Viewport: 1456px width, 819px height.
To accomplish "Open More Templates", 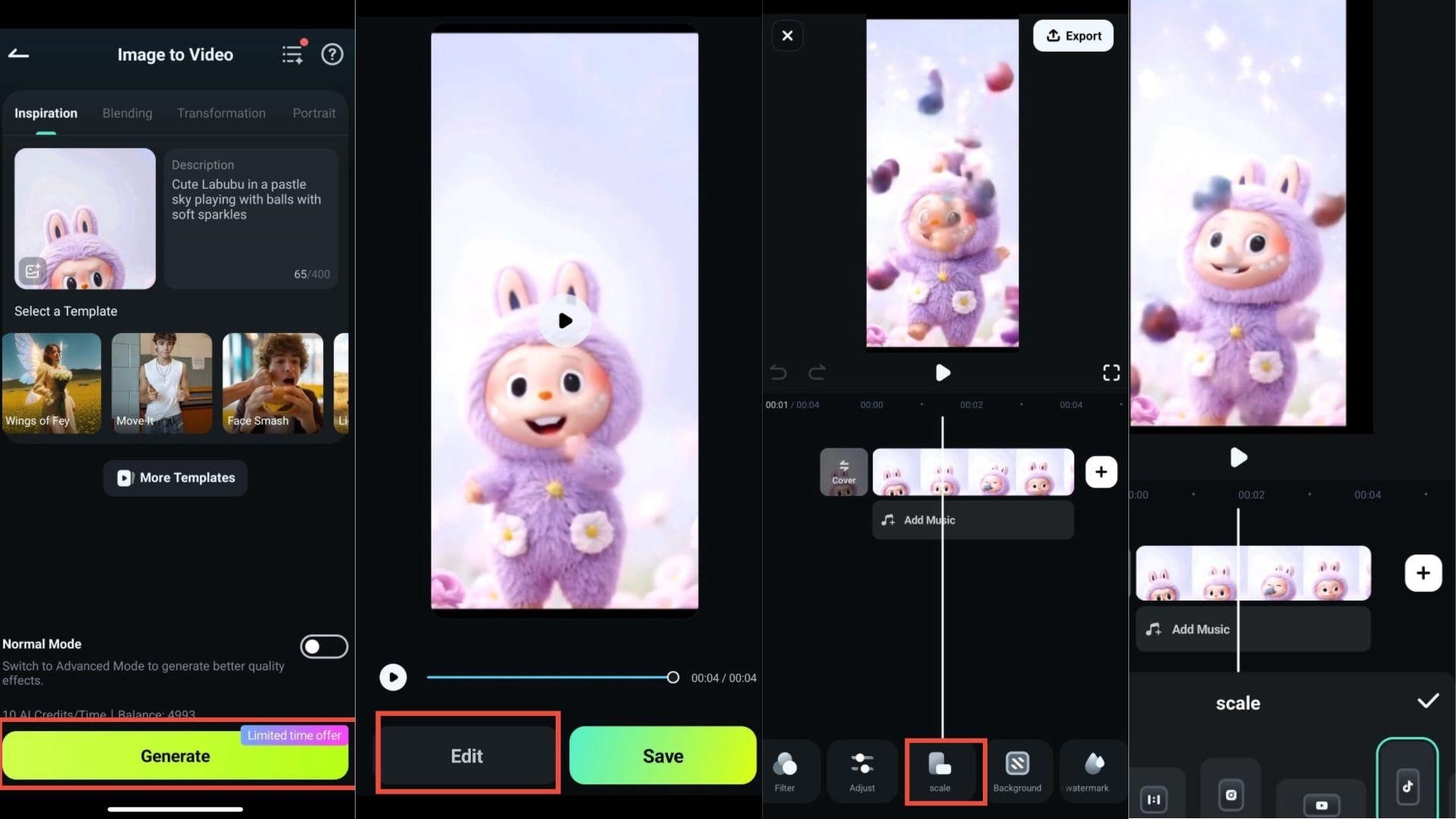I will tap(175, 478).
